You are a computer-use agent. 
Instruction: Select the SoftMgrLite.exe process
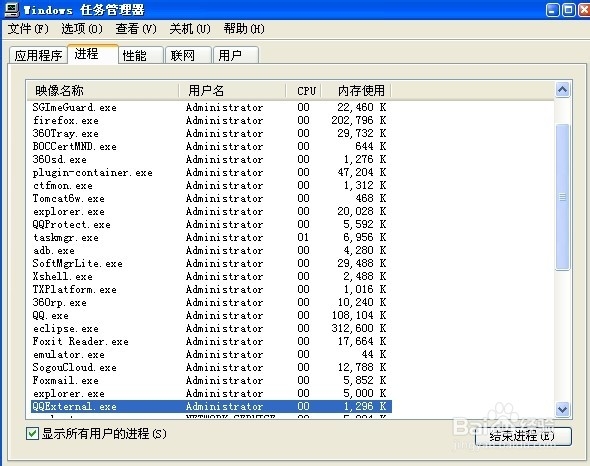coord(210,263)
